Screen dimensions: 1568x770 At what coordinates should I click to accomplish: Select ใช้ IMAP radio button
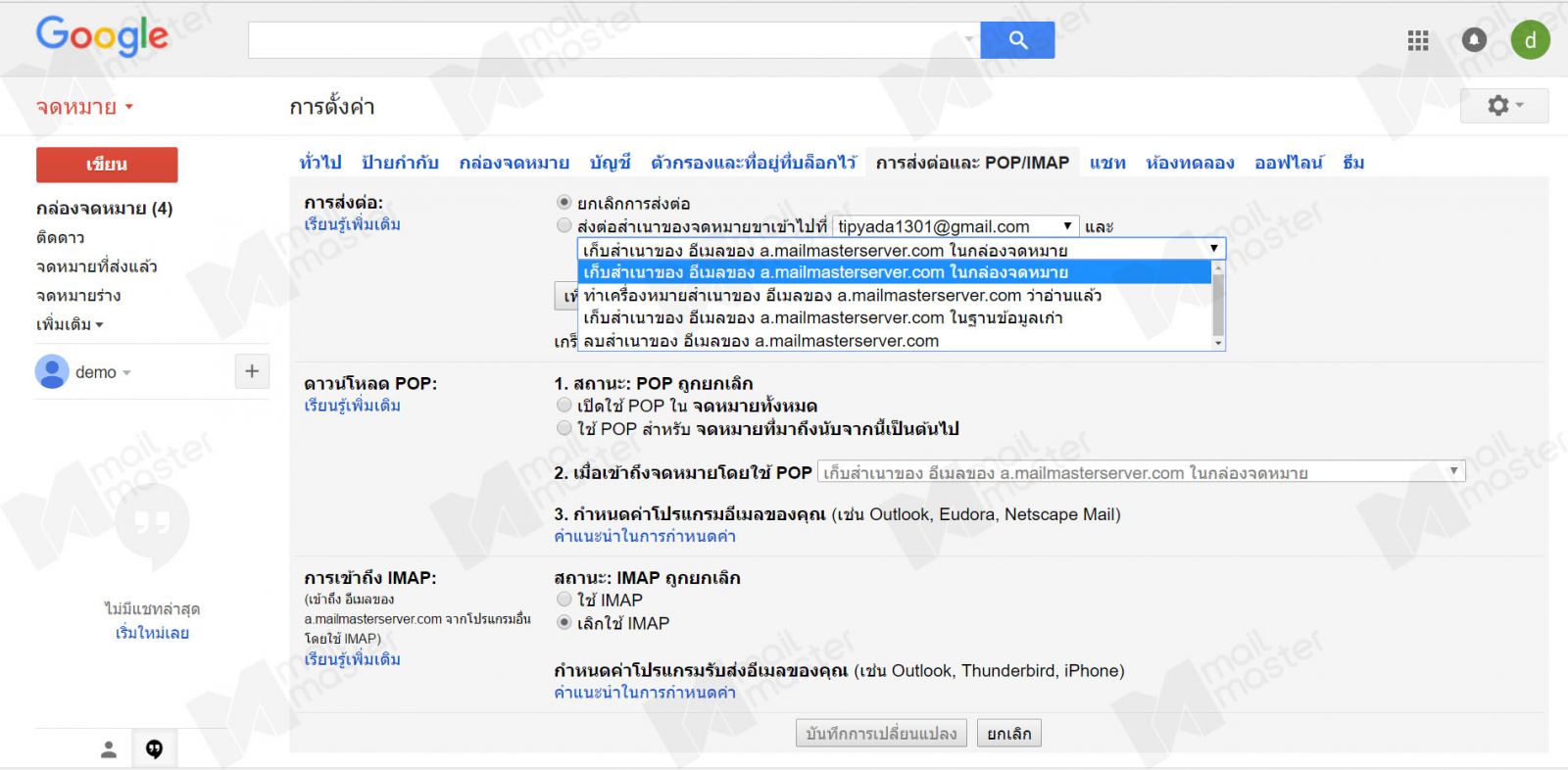[x=564, y=600]
